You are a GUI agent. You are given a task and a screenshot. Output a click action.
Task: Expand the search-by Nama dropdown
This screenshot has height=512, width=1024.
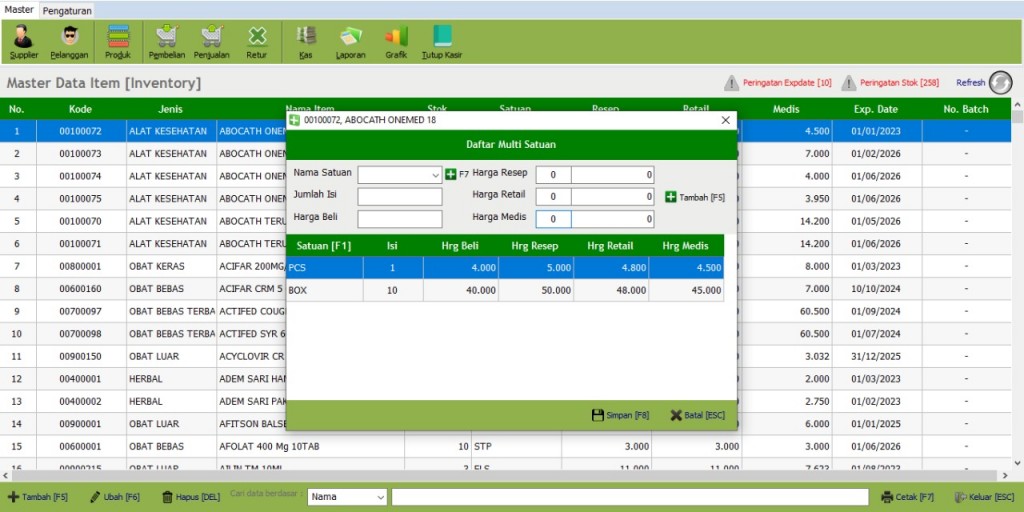(379, 497)
